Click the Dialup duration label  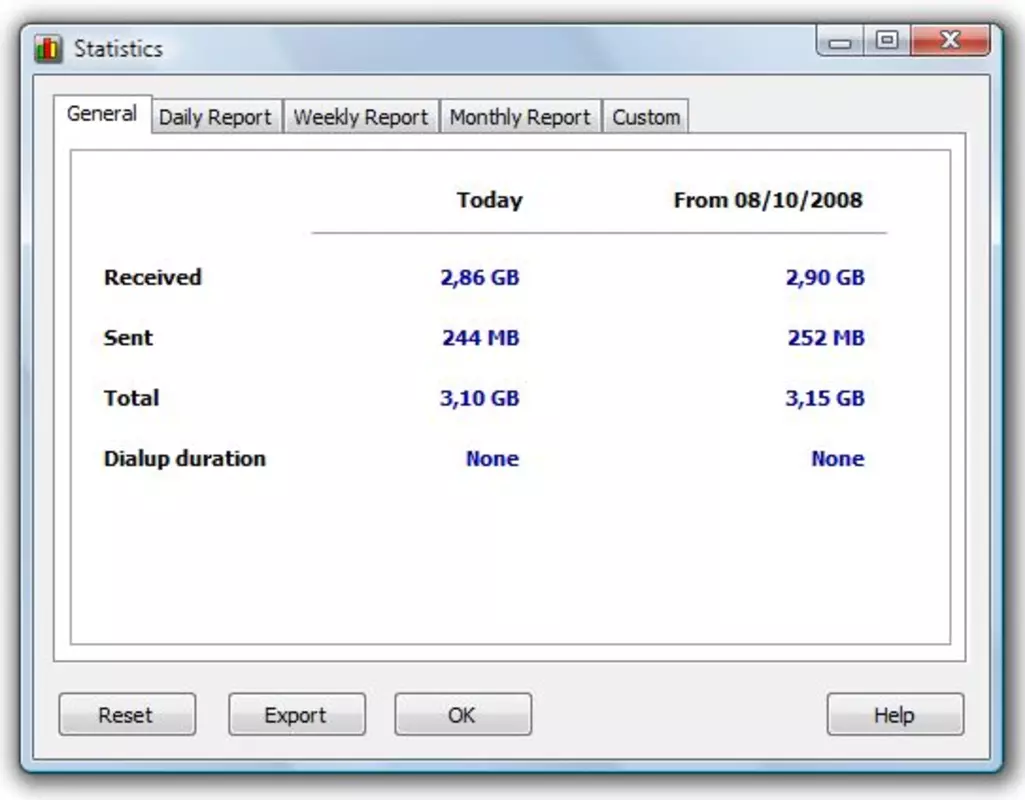[x=185, y=459]
